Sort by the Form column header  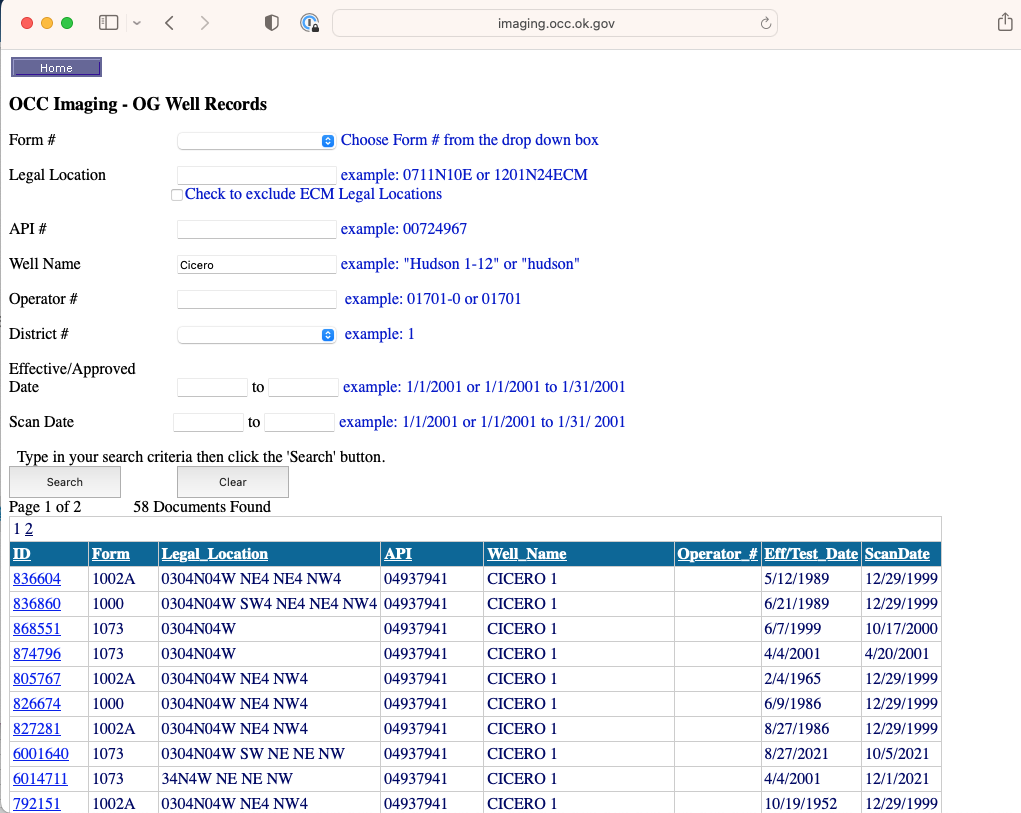(111, 554)
